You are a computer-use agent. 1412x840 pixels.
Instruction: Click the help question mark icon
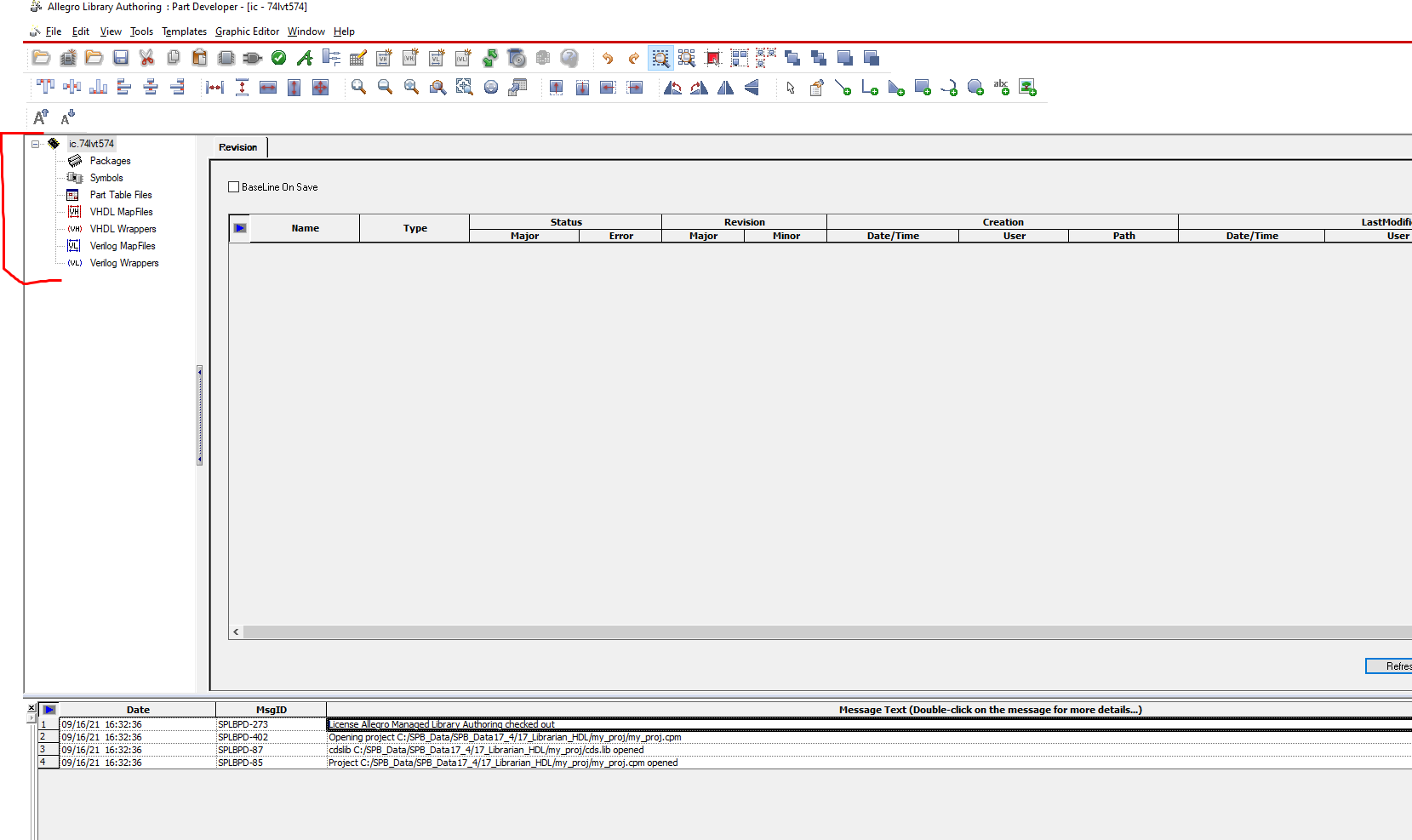click(569, 58)
